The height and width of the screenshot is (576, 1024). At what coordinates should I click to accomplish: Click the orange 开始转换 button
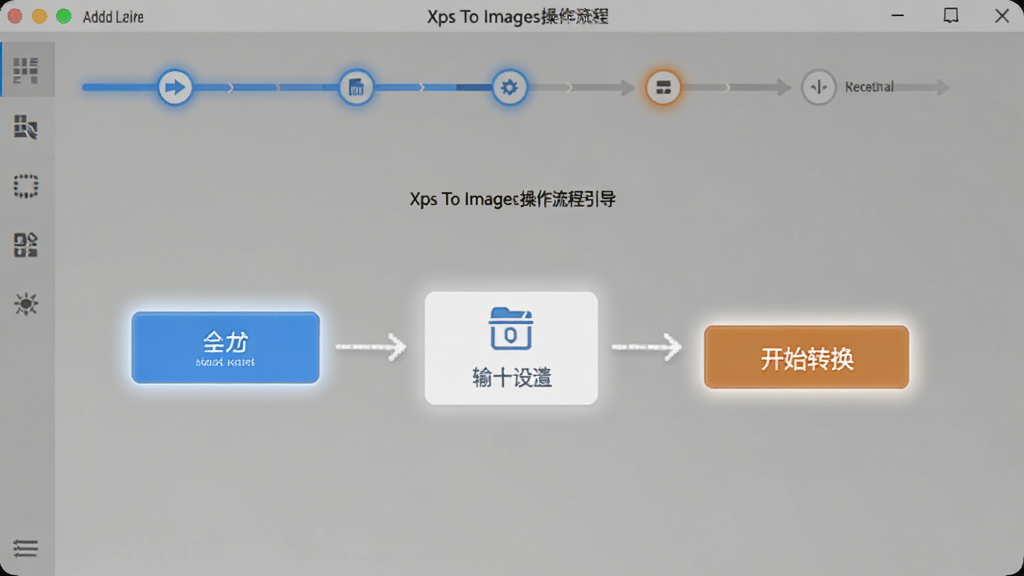click(807, 357)
